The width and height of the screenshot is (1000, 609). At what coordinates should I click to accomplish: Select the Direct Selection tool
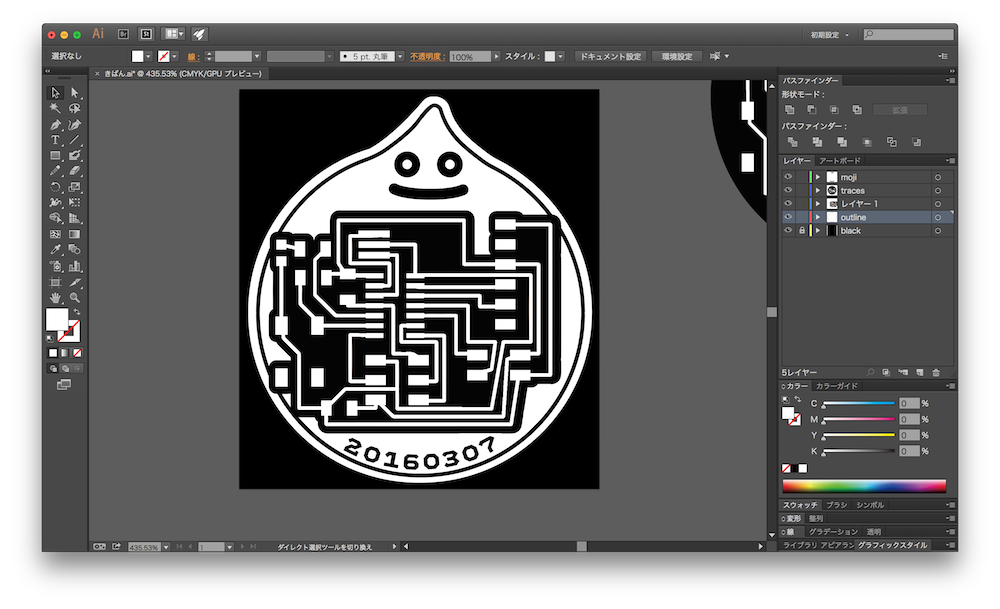[x=75, y=93]
